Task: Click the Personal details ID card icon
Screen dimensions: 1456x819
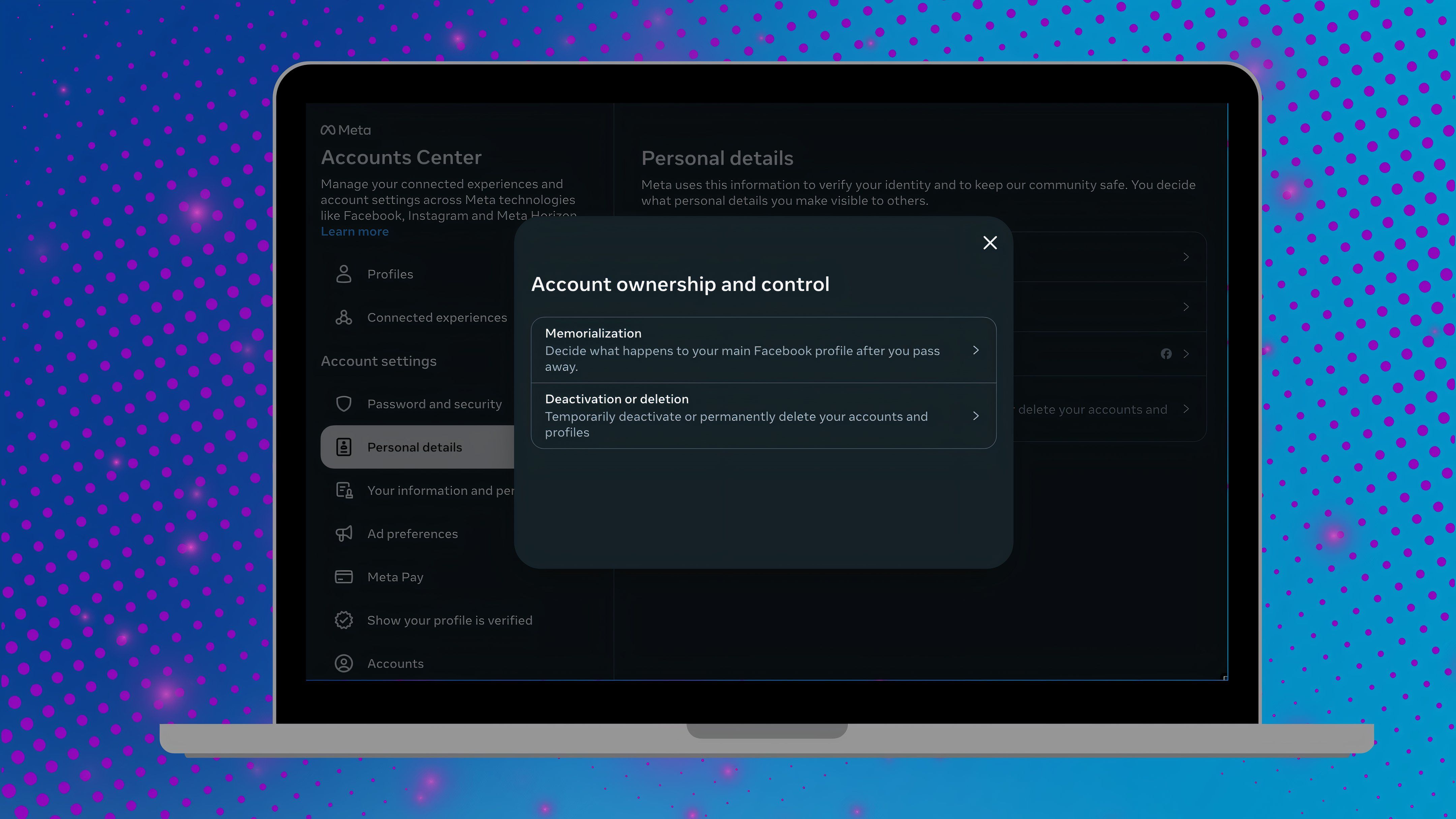Action: click(344, 447)
